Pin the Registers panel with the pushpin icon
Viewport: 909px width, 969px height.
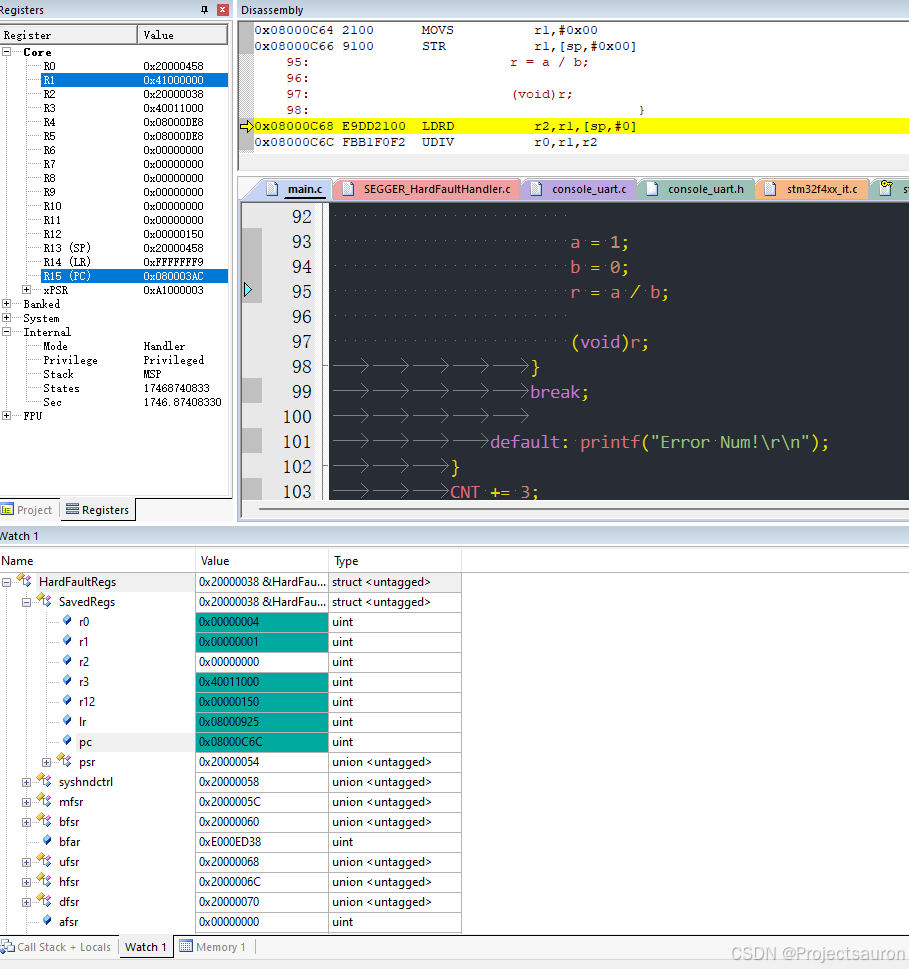[x=205, y=9]
